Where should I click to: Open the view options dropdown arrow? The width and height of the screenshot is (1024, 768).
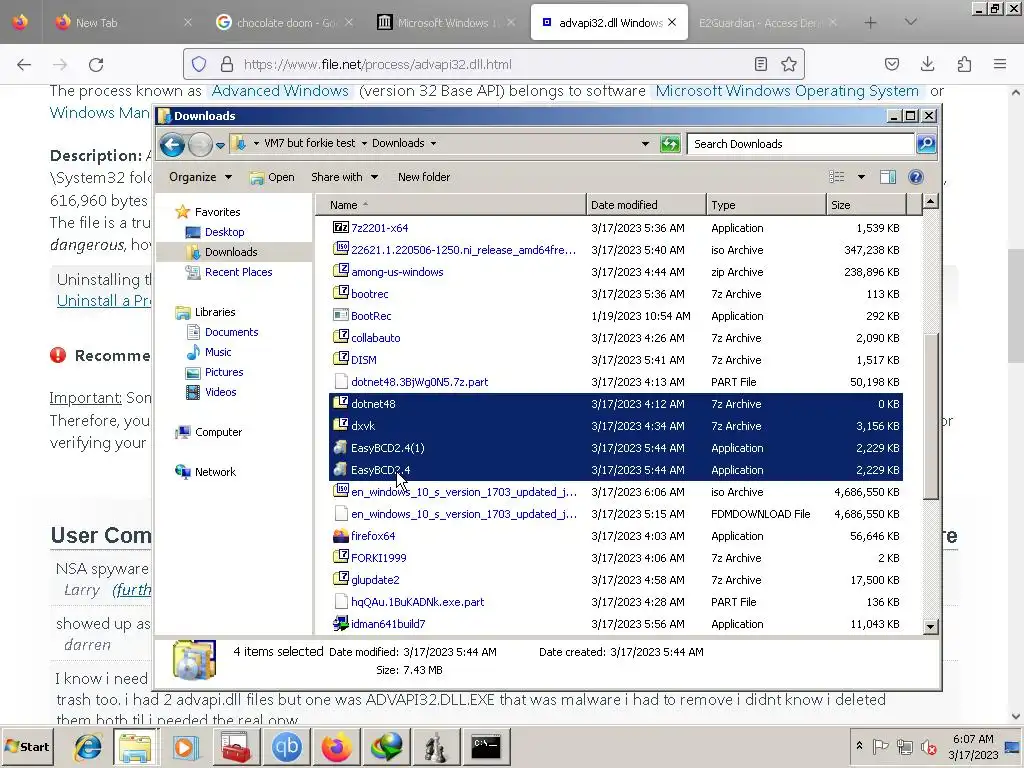tap(861, 177)
